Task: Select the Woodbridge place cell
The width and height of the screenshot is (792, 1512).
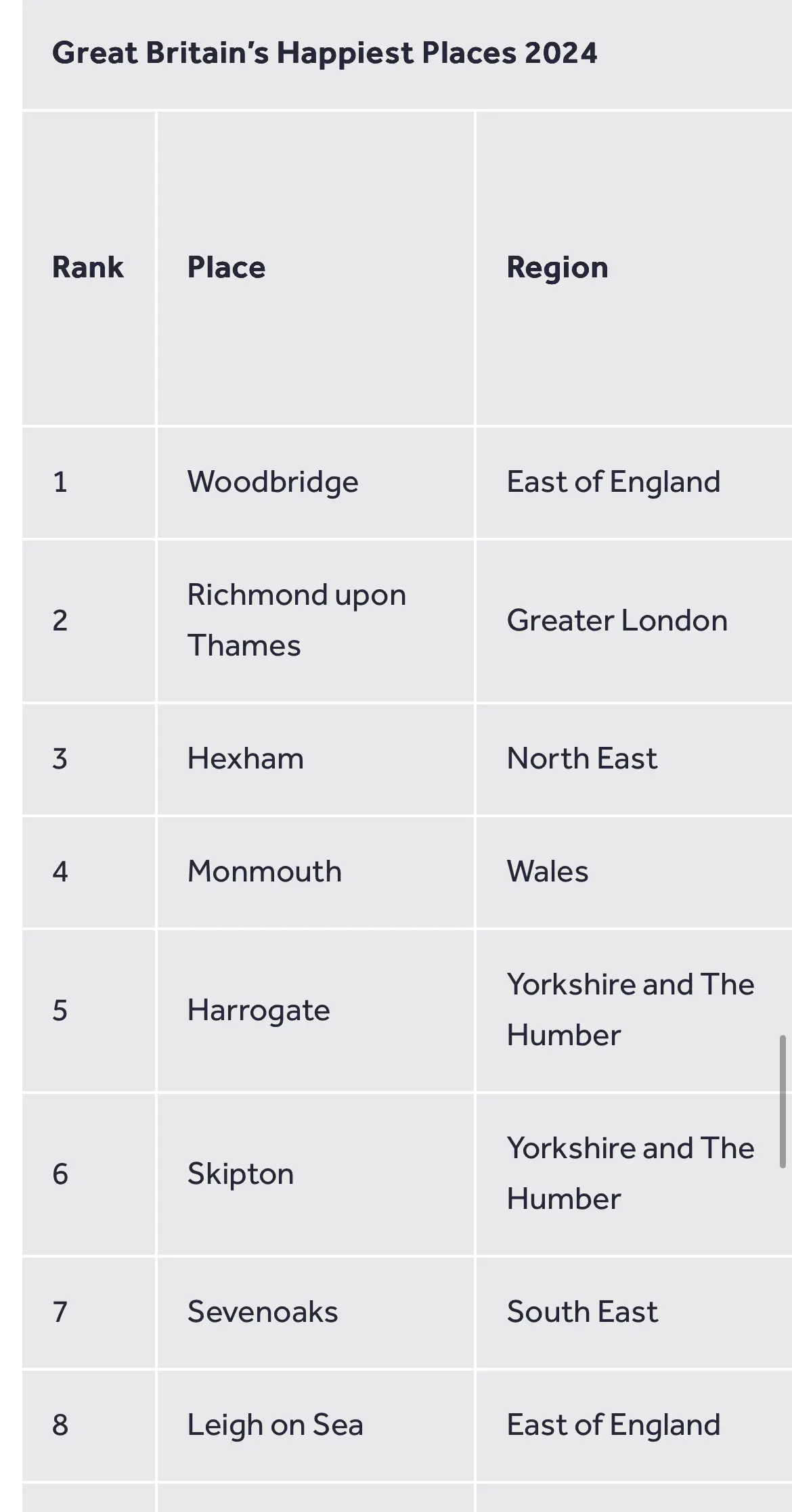Action: pos(316,482)
